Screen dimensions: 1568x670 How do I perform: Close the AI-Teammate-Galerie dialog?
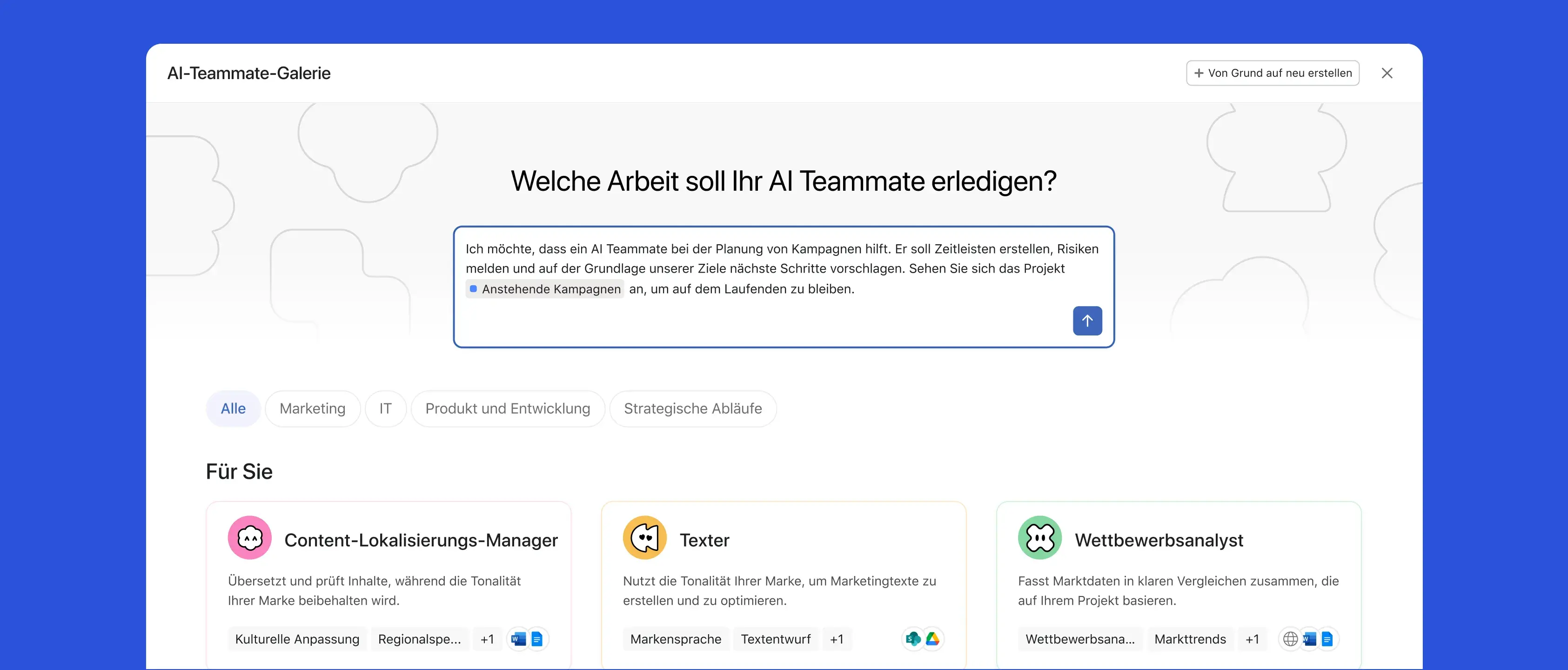pyautogui.click(x=1387, y=73)
